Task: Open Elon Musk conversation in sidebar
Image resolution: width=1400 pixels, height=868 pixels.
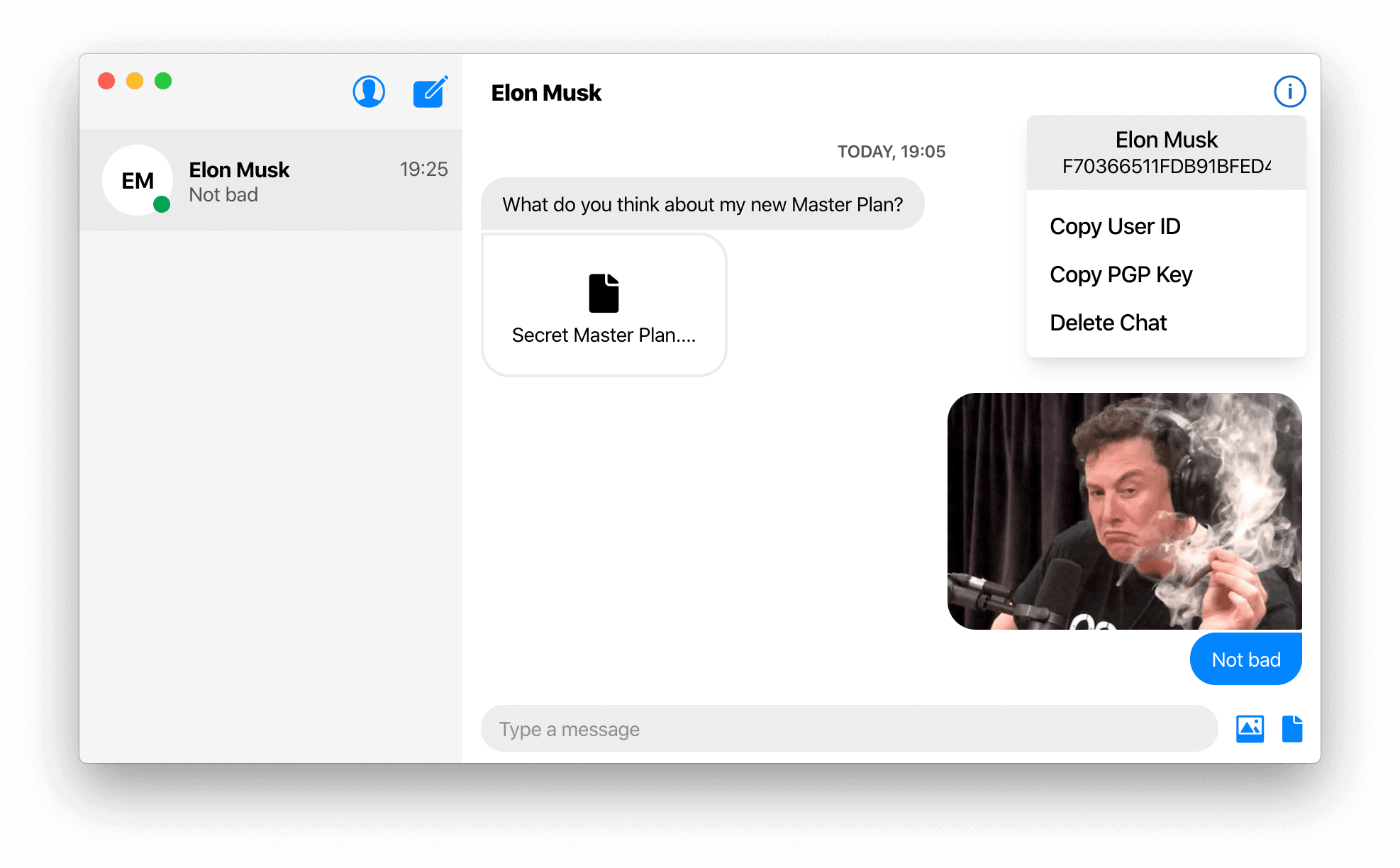Action: coord(271,180)
